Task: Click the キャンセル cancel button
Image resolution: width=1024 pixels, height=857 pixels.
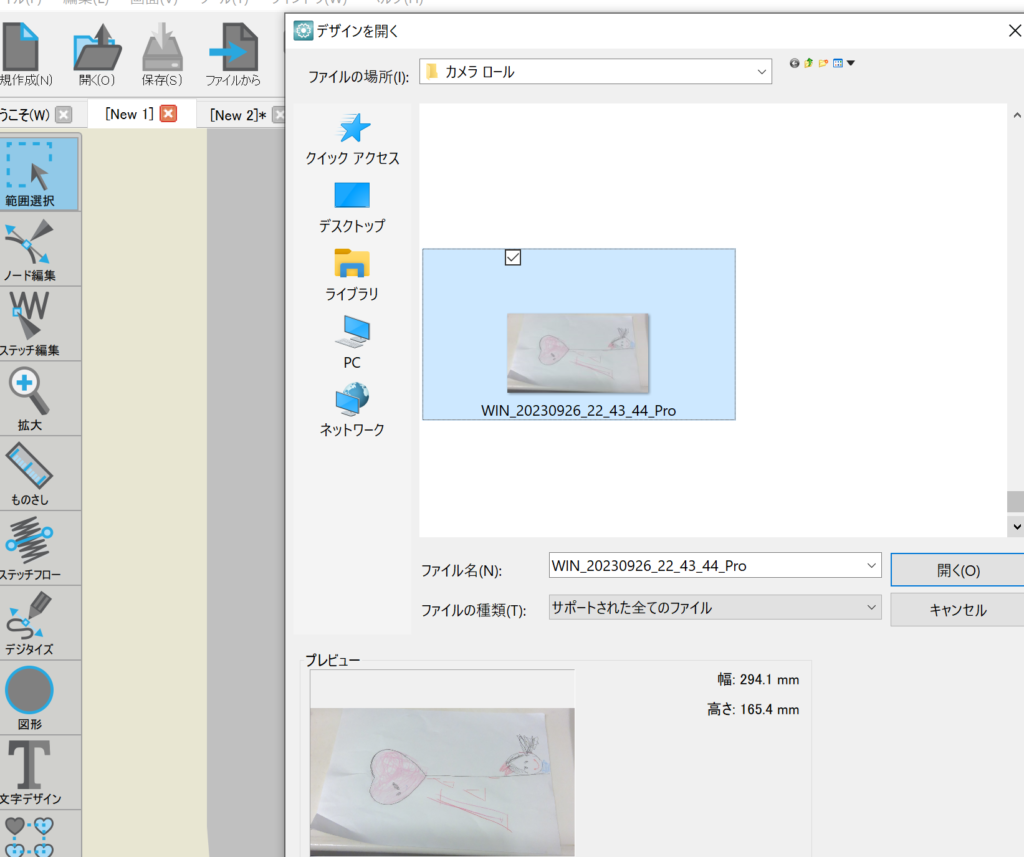Action: tap(957, 610)
